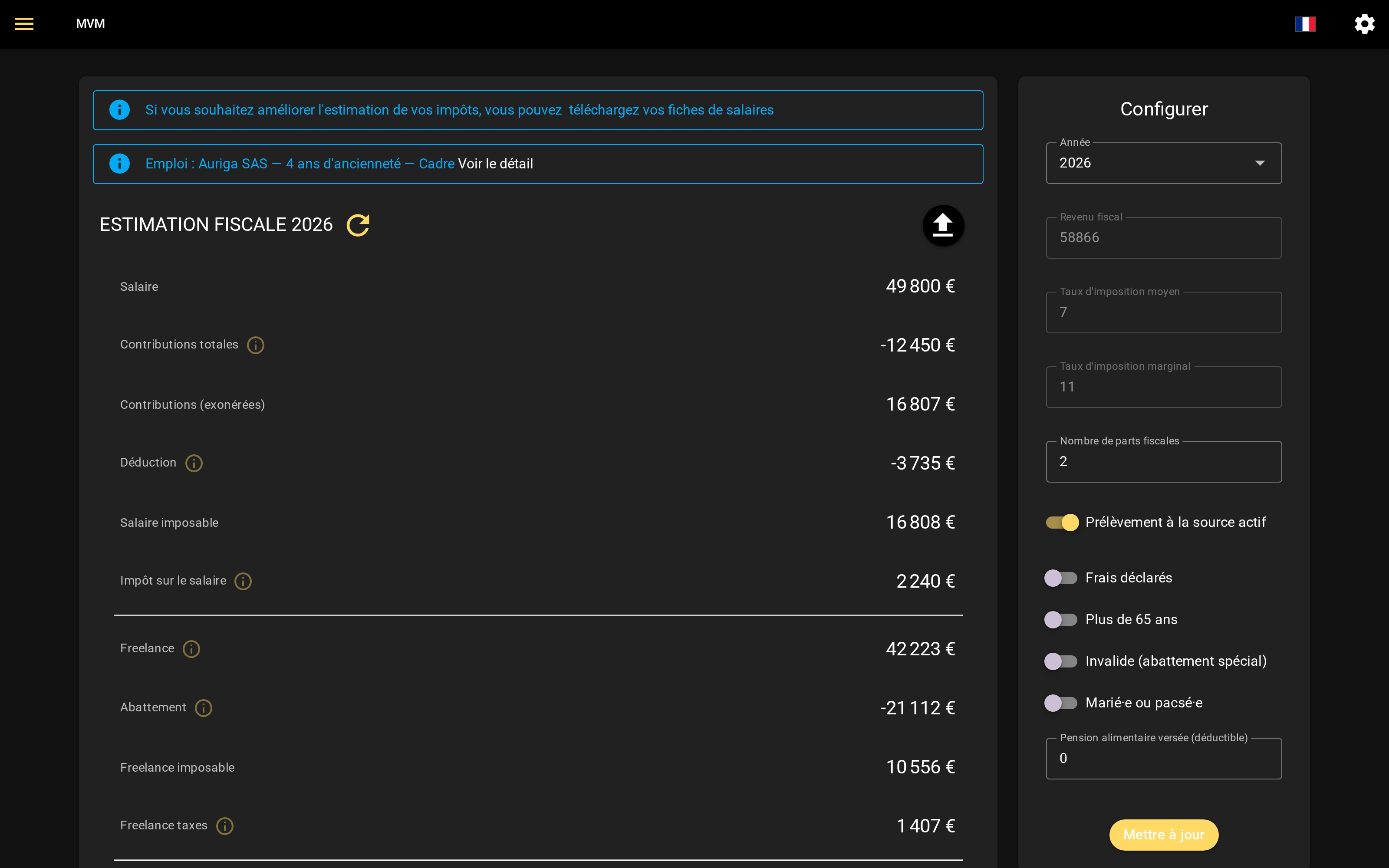Click téléchargez vos fiches de salaires link
Viewport: 1389px width, 868px height.
[x=671, y=110]
